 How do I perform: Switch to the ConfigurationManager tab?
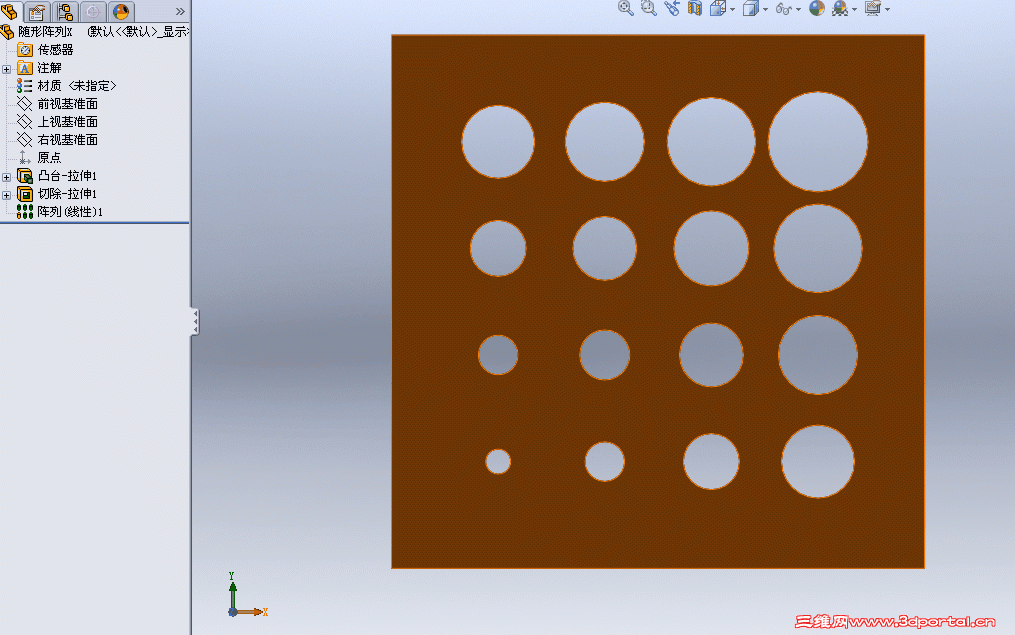pos(62,11)
